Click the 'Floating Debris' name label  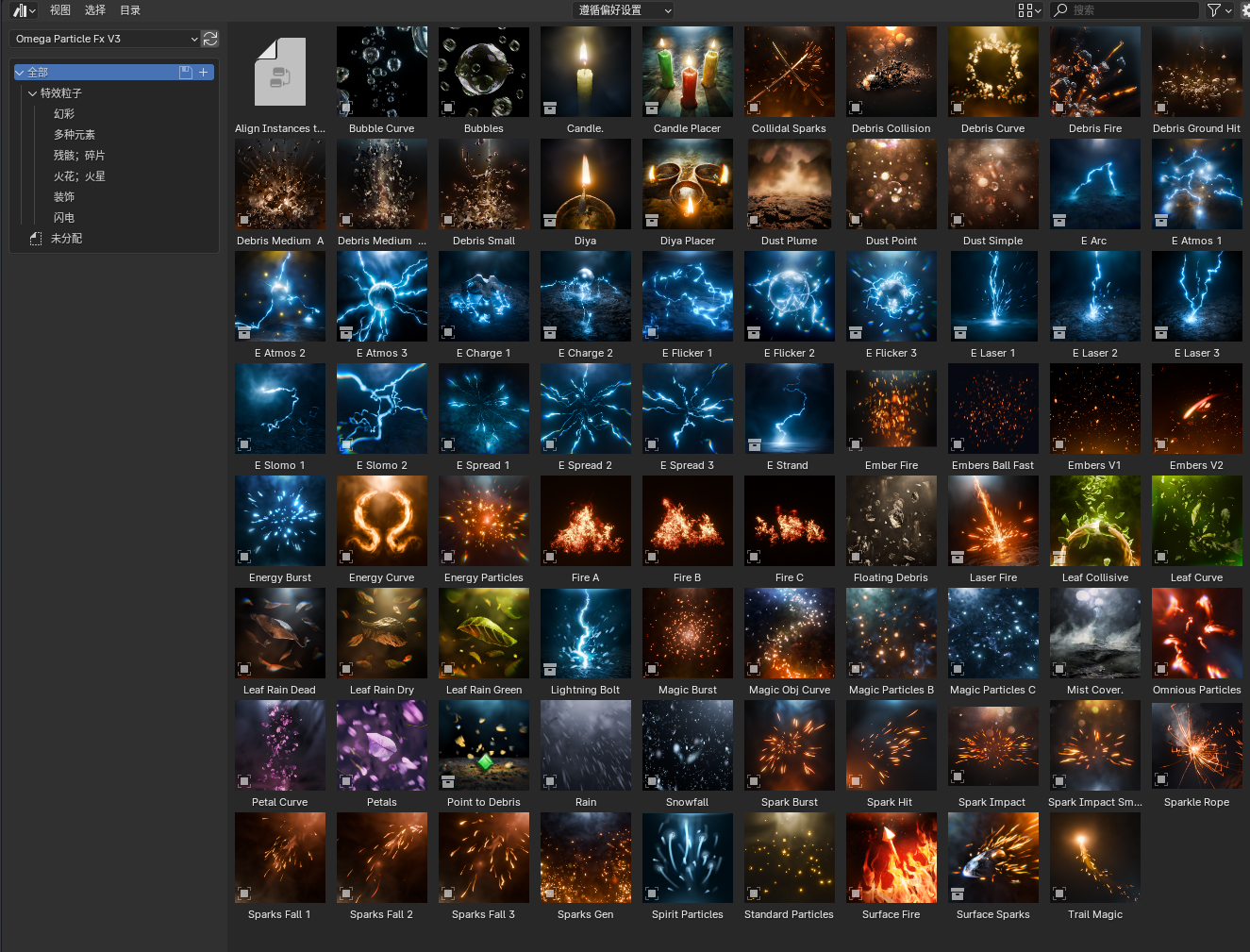coord(892,577)
